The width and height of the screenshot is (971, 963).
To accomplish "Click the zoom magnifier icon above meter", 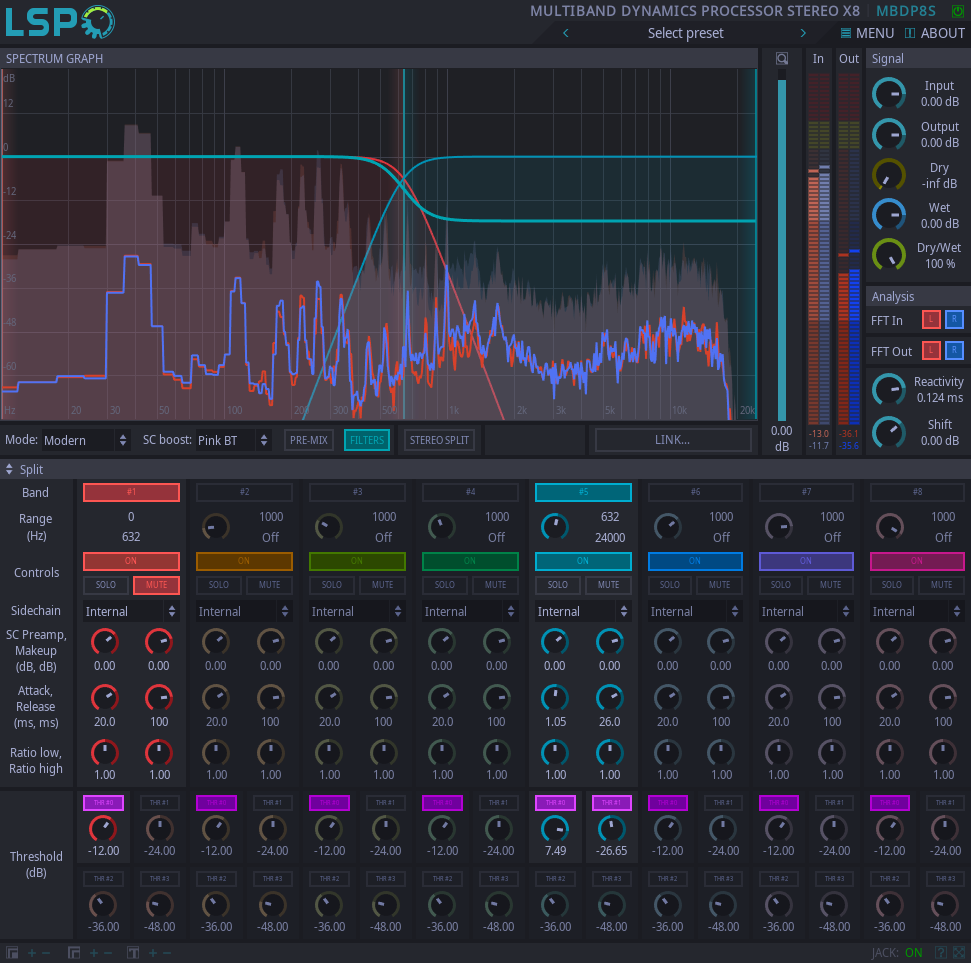I will point(782,59).
